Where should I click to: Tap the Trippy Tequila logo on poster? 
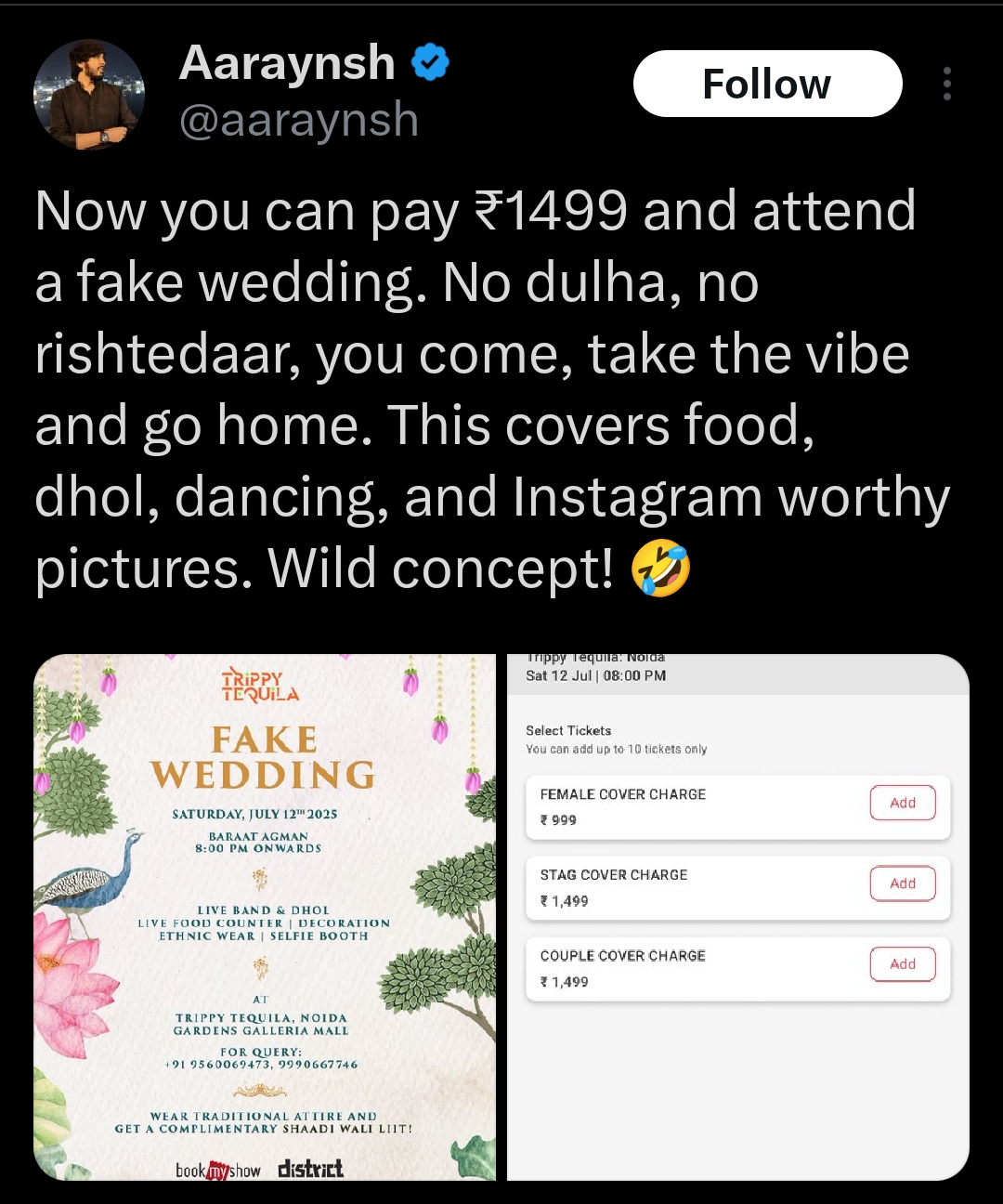click(x=261, y=686)
